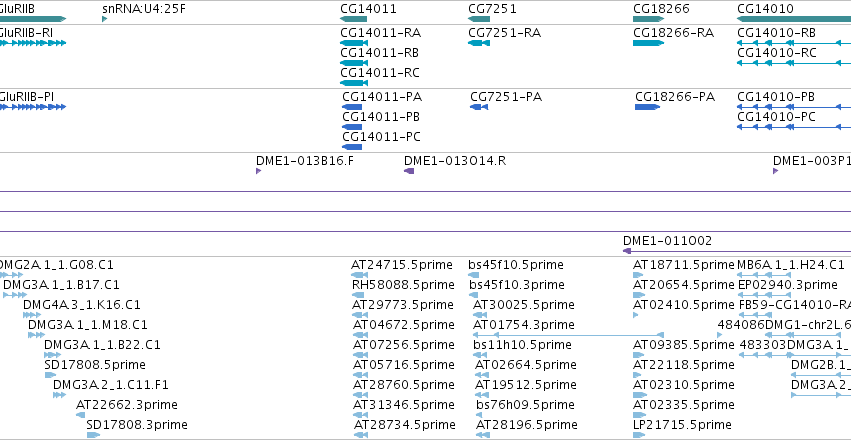Choose the CG14010-RC transcript
The image size is (851, 440).
(793, 63)
